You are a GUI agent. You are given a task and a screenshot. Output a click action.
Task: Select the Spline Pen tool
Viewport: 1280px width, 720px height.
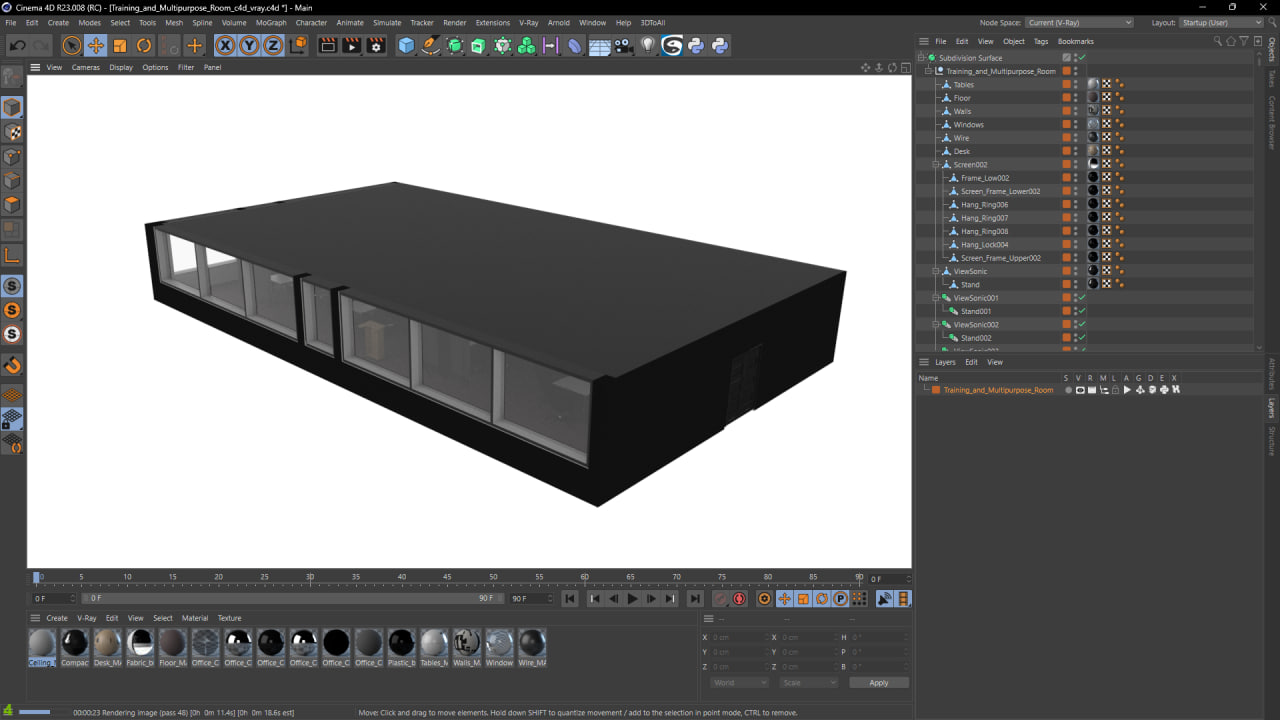point(430,45)
